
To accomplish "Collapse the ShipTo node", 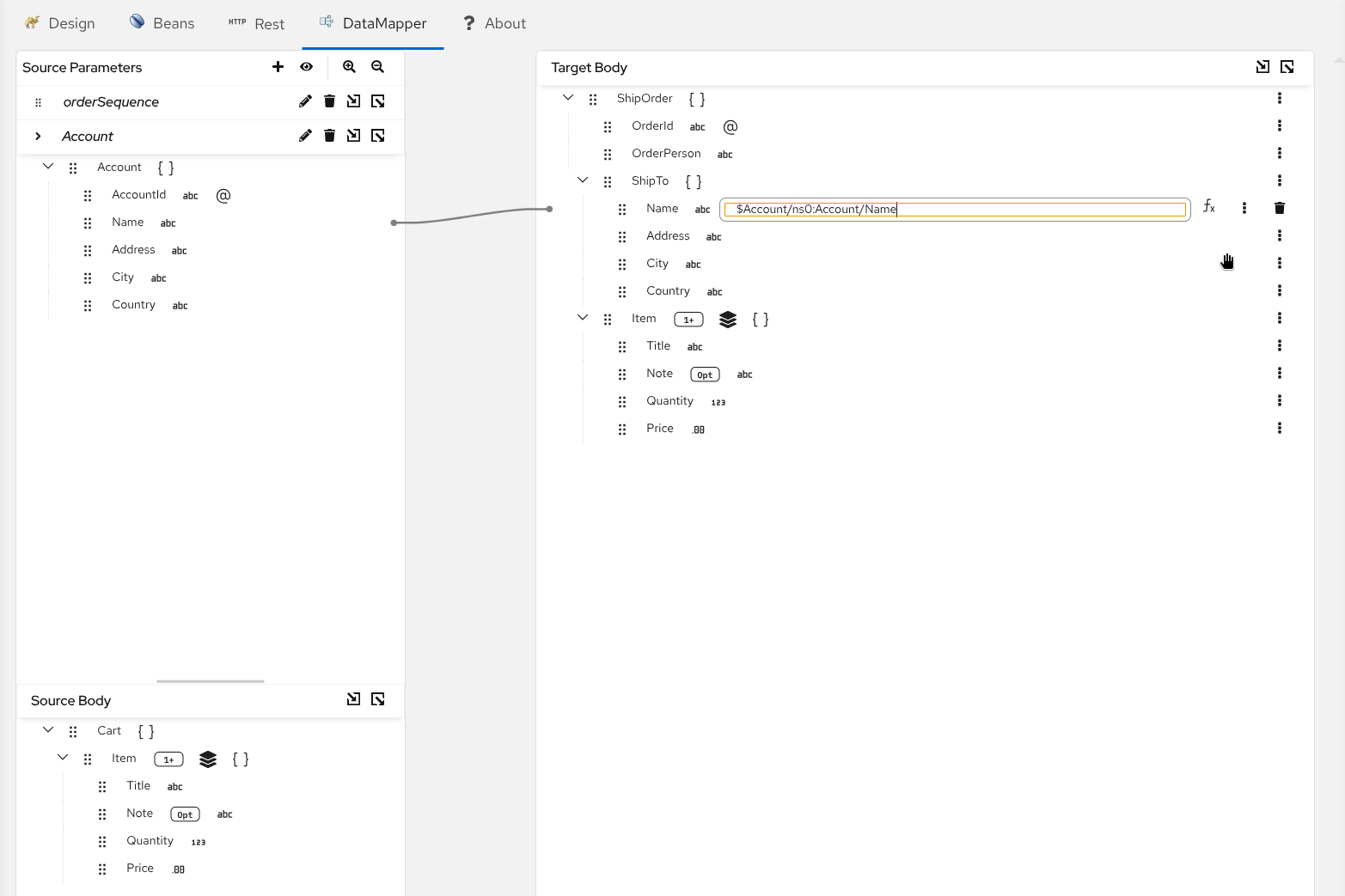I will coord(583,180).
